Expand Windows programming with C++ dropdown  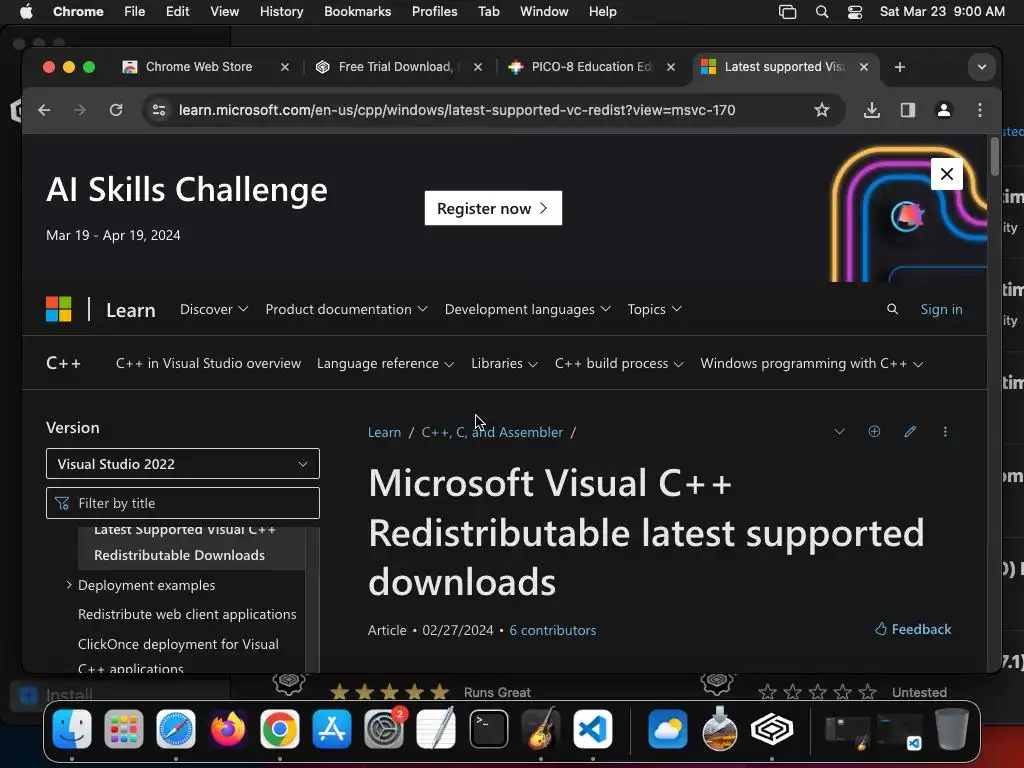click(811, 363)
